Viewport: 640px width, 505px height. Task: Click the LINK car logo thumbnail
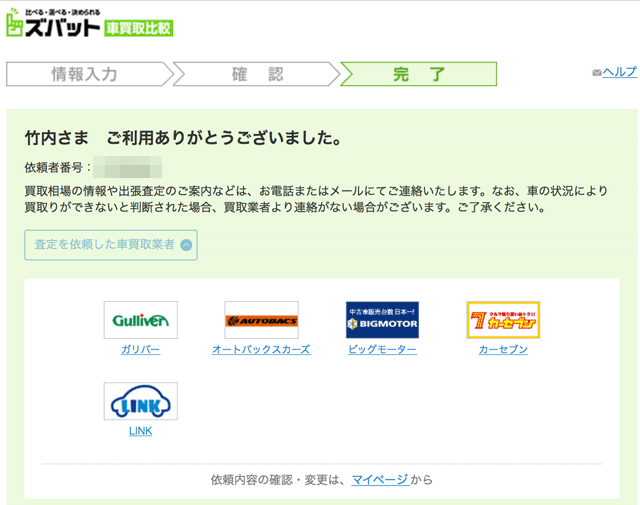(141, 401)
